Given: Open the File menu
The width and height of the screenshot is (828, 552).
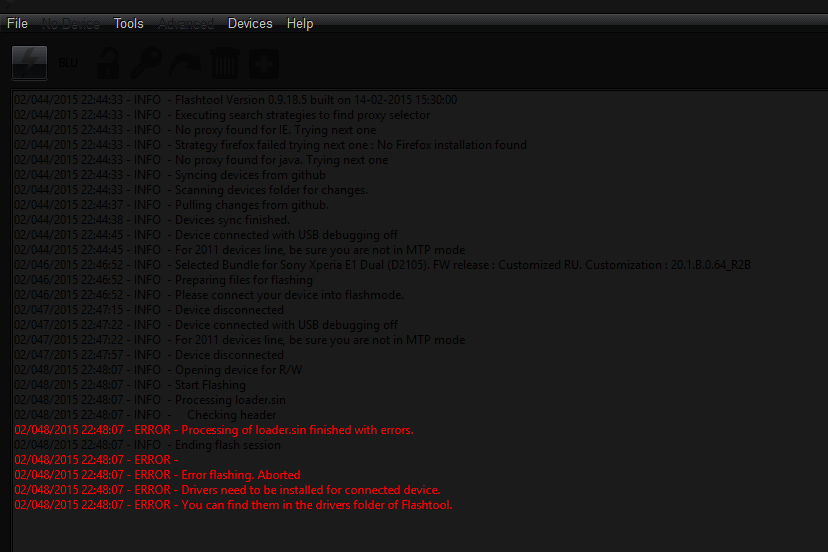Looking at the screenshot, I should [x=17, y=24].
